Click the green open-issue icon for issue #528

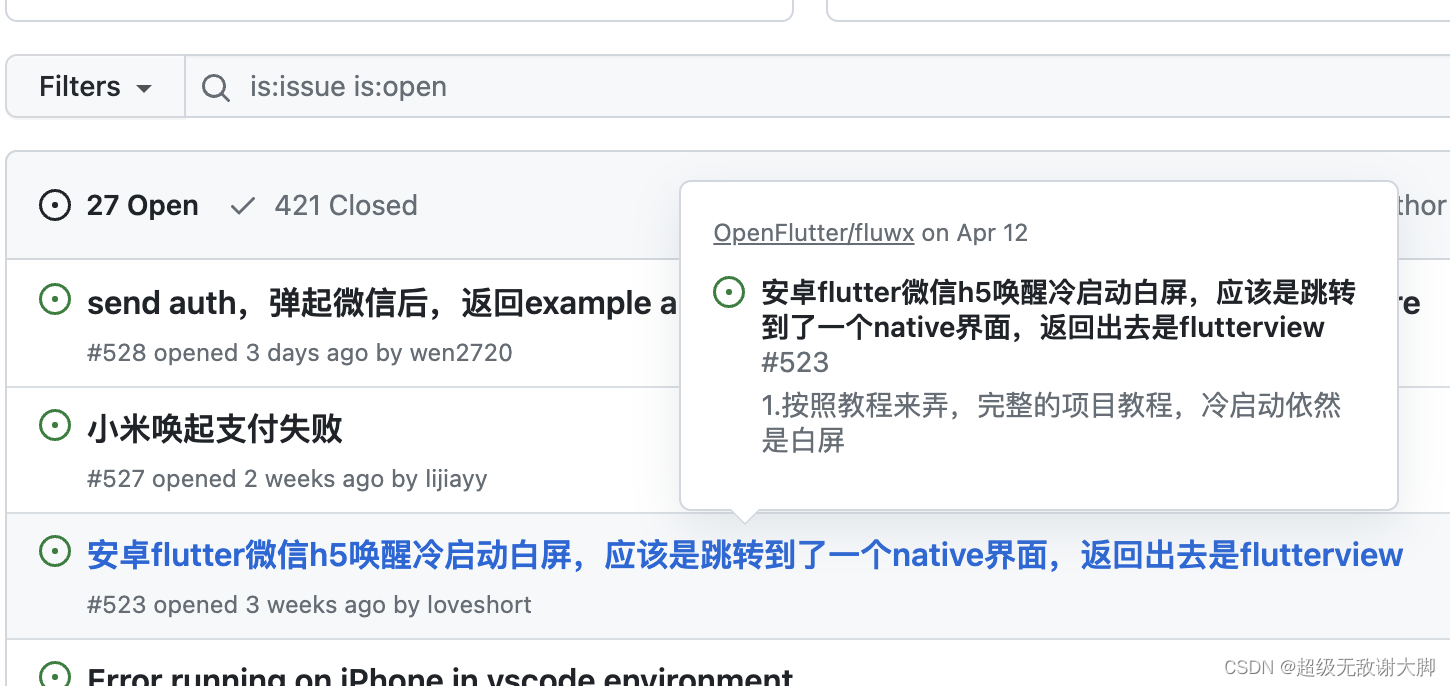54,299
